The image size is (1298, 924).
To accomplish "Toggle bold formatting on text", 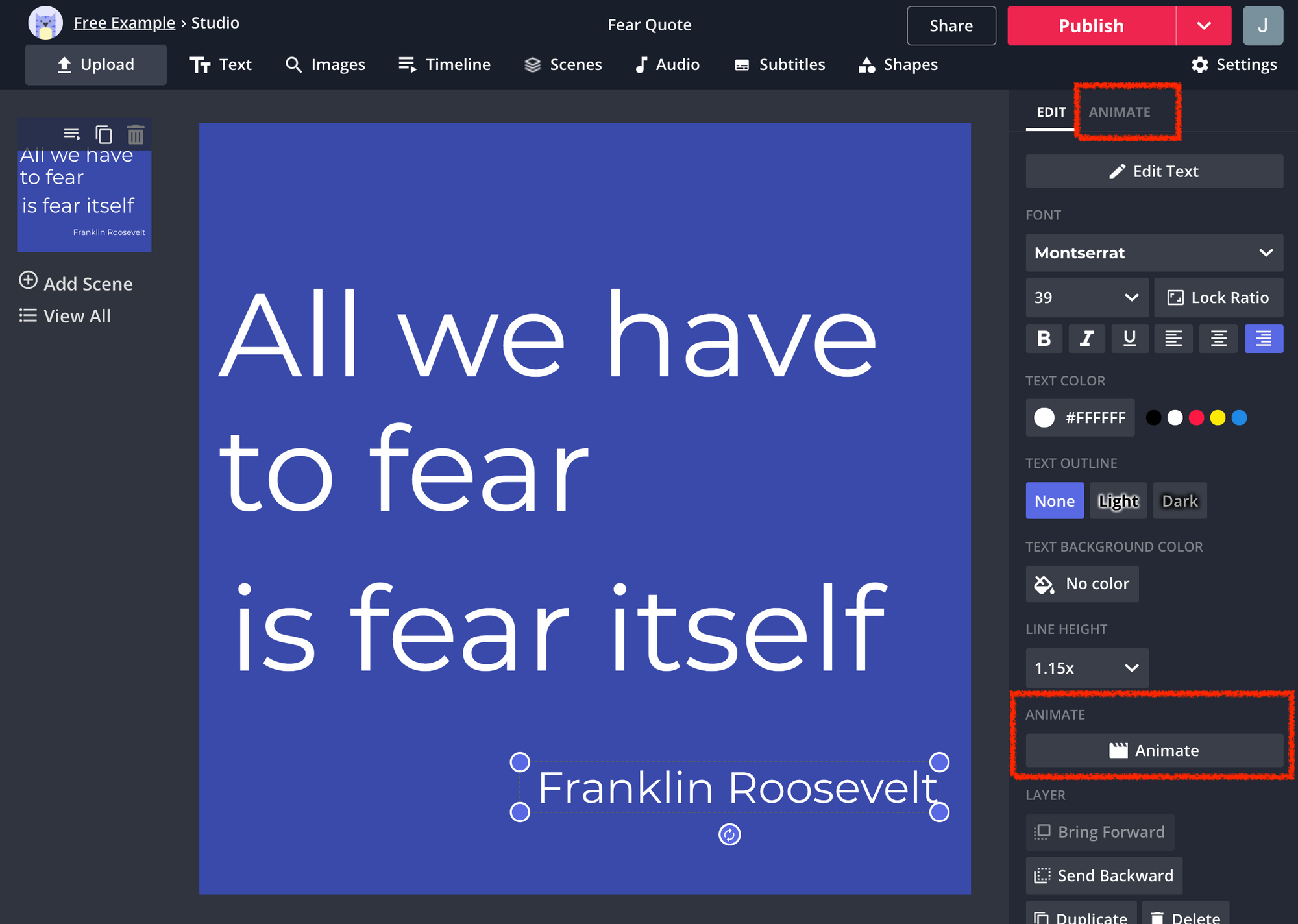I will click(1044, 338).
